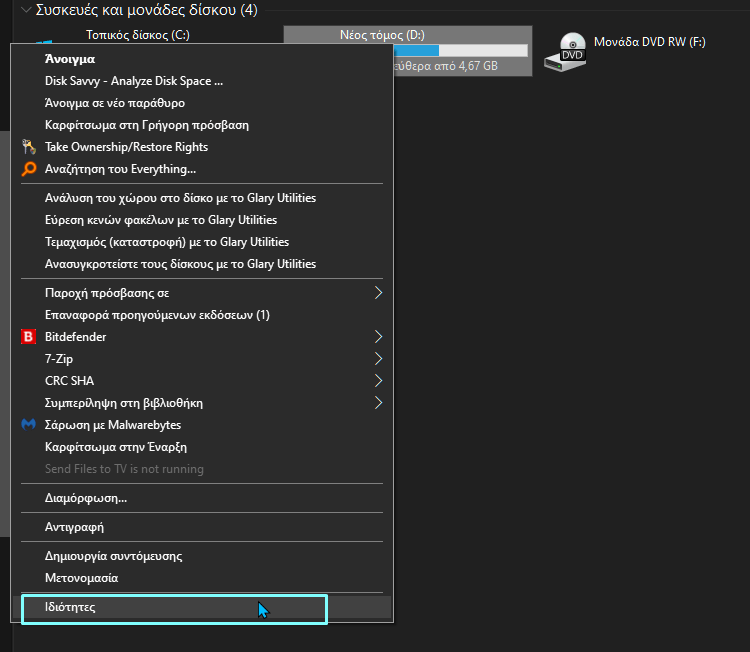Expand the Παροχή πρόσβασης σε submenu arrow
Viewport: 750px width, 652px height.
tap(378, 293)
